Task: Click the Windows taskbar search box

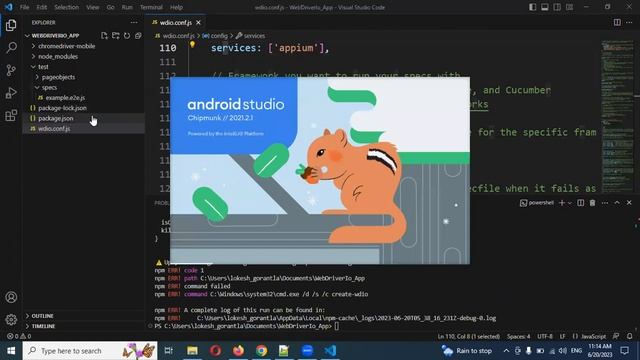Action: coord(90,351)
